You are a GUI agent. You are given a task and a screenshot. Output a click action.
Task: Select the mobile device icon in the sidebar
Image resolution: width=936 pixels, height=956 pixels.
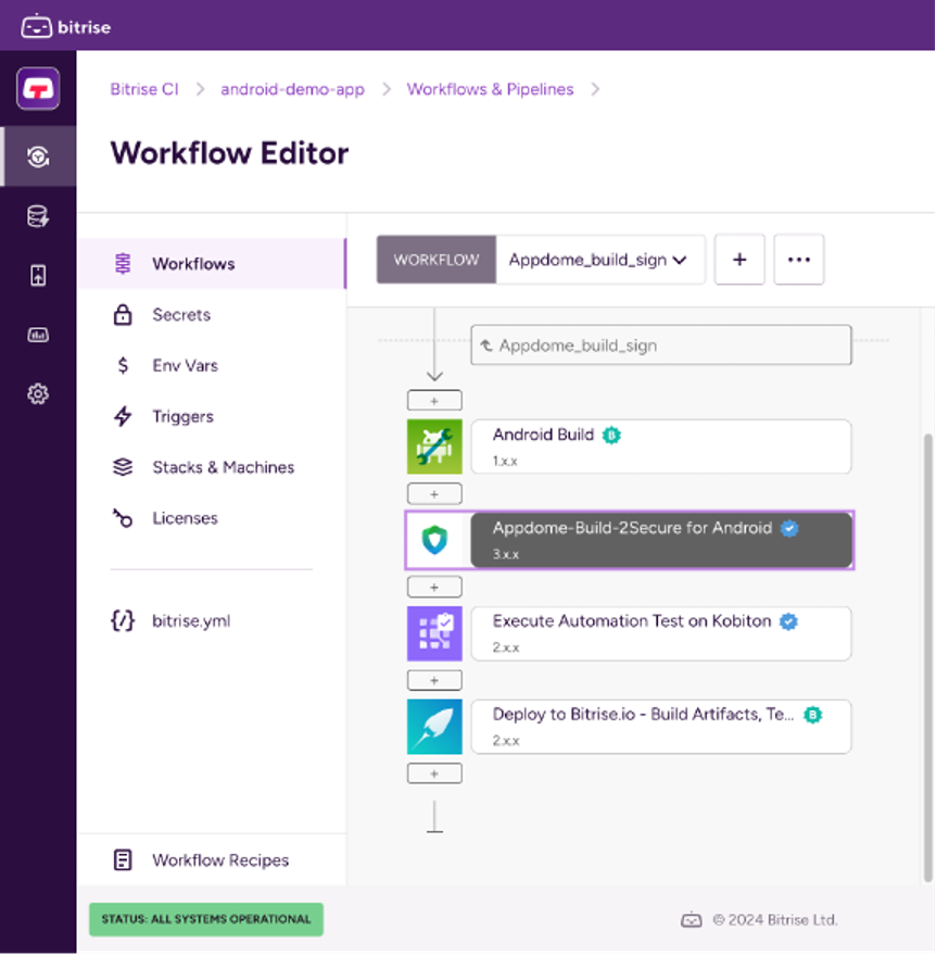coord(37,275)
